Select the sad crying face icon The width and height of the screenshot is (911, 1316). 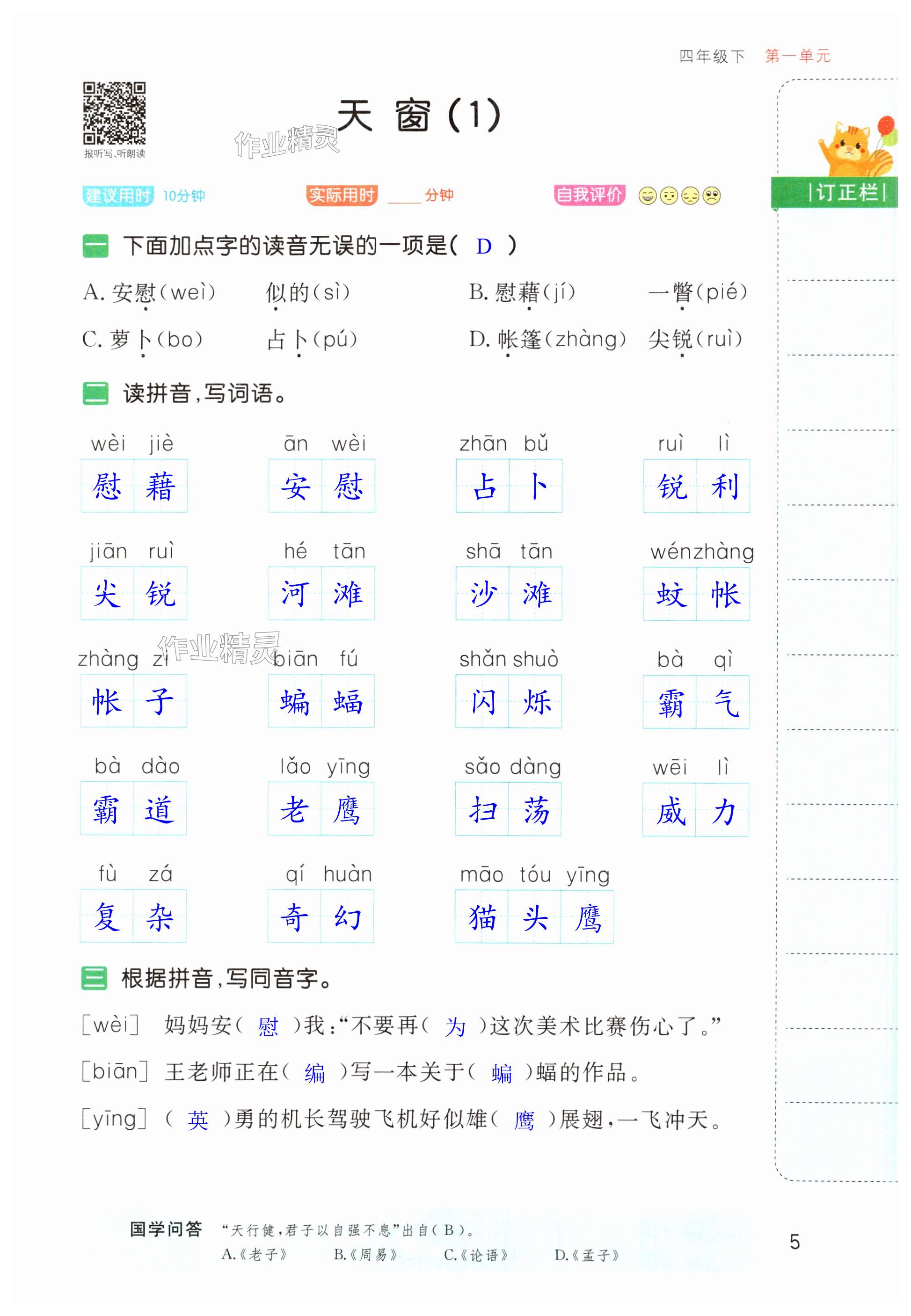pos(711,196)
